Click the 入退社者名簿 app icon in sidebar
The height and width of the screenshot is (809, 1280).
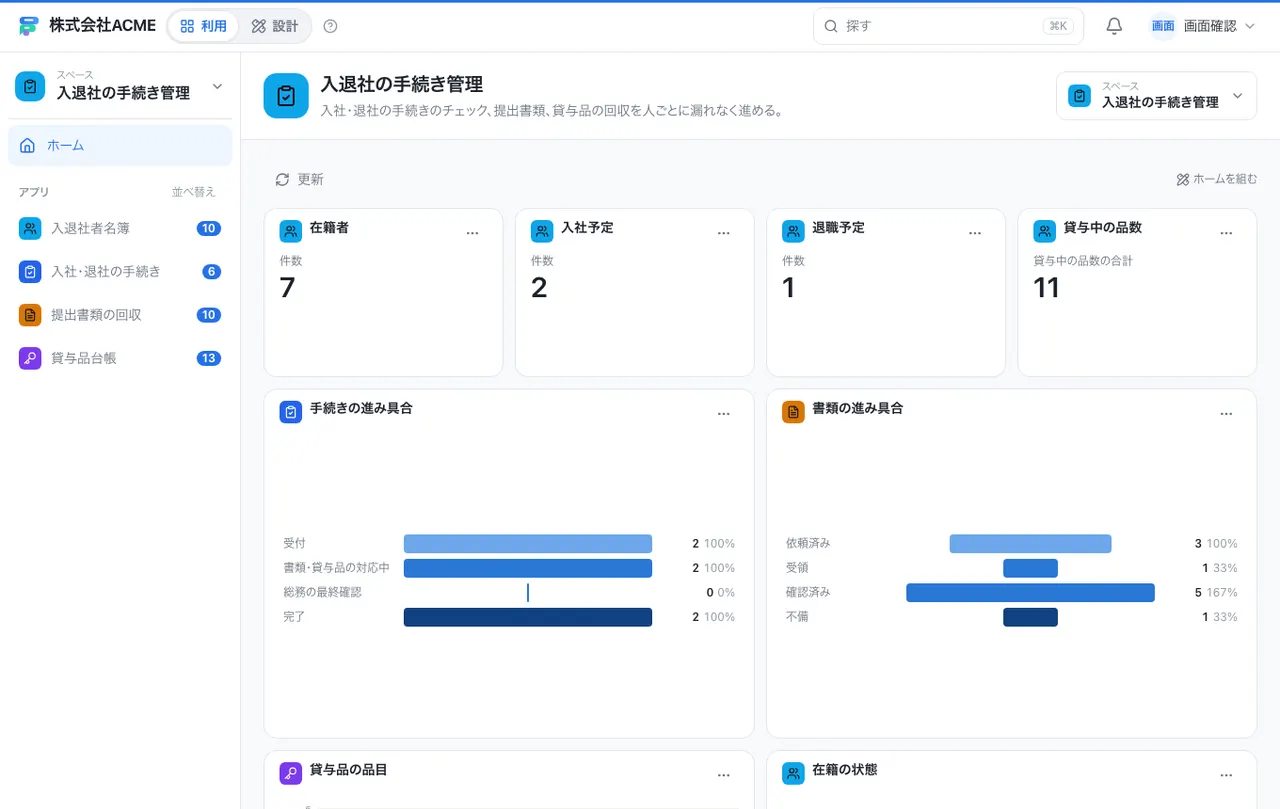coord(30,228)
